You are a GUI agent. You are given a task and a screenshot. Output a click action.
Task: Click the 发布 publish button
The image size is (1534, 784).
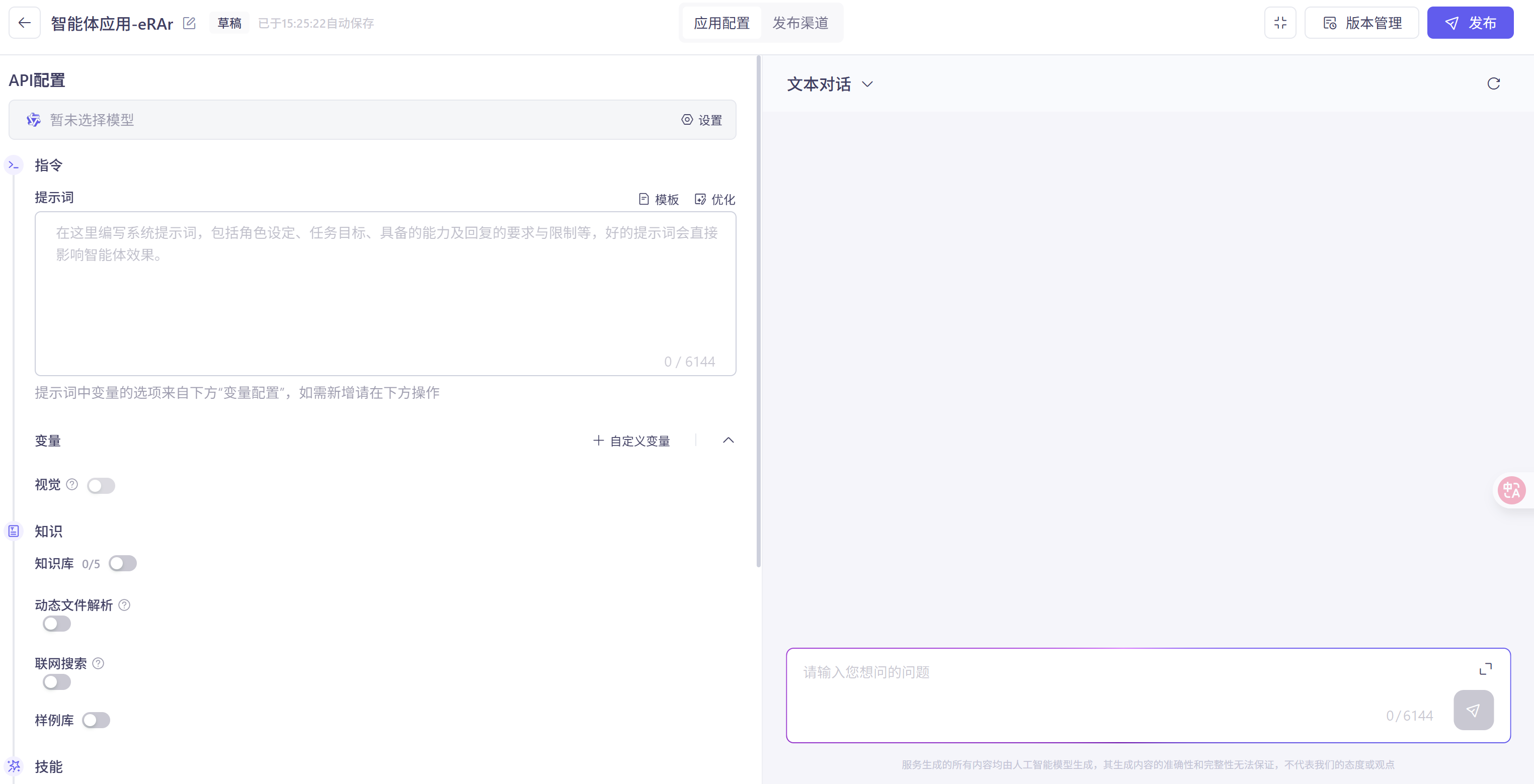click(x=1470, y=23)
